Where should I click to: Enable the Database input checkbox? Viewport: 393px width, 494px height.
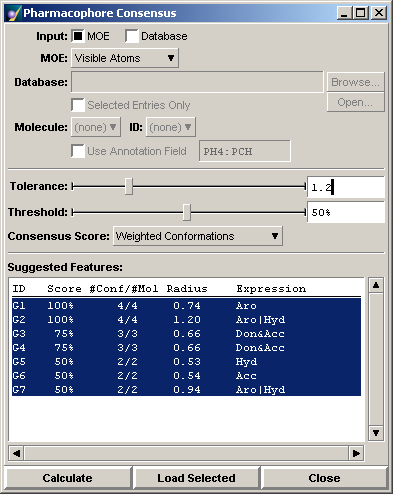[x=132, y=36]
